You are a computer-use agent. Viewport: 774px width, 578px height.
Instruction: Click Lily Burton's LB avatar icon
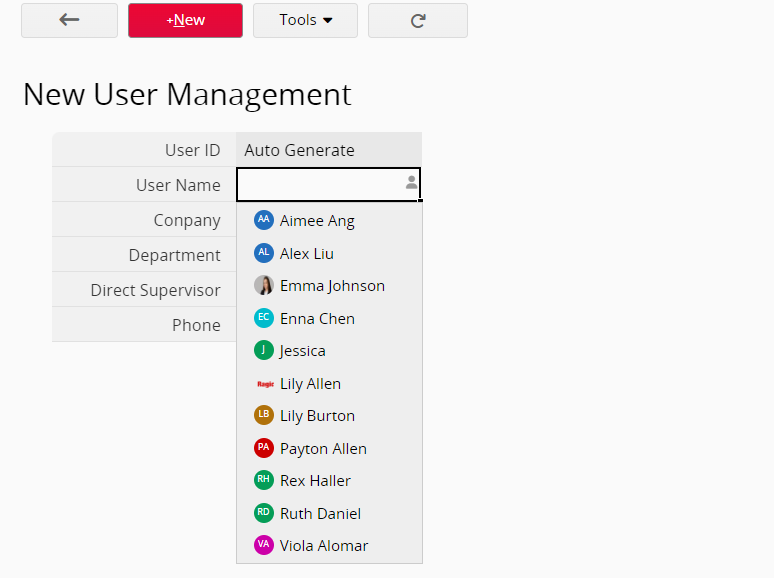(264, 415)
